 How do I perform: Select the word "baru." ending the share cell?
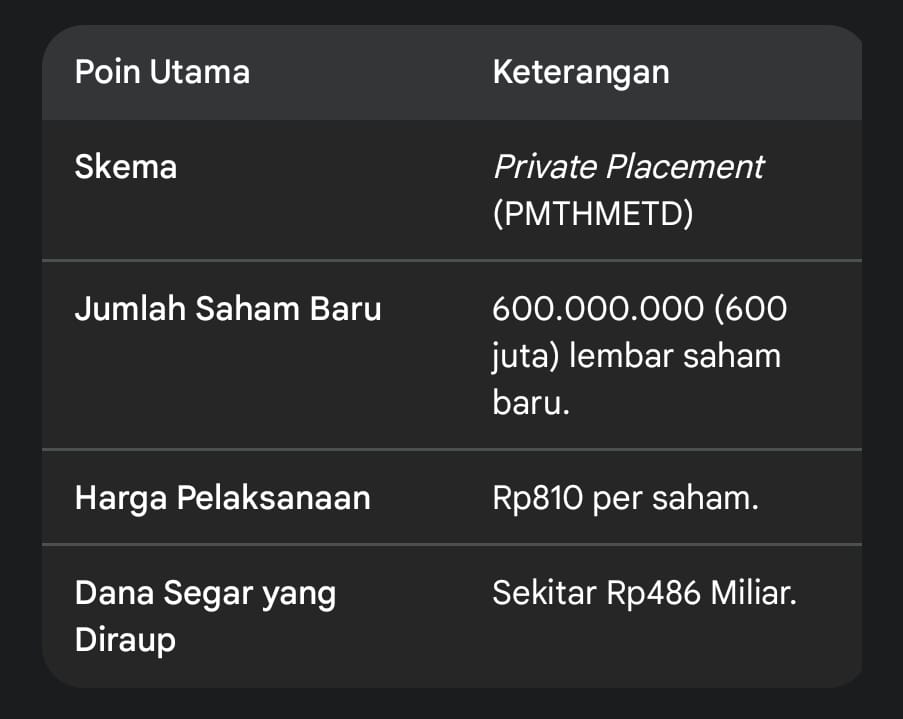[531, 404]
